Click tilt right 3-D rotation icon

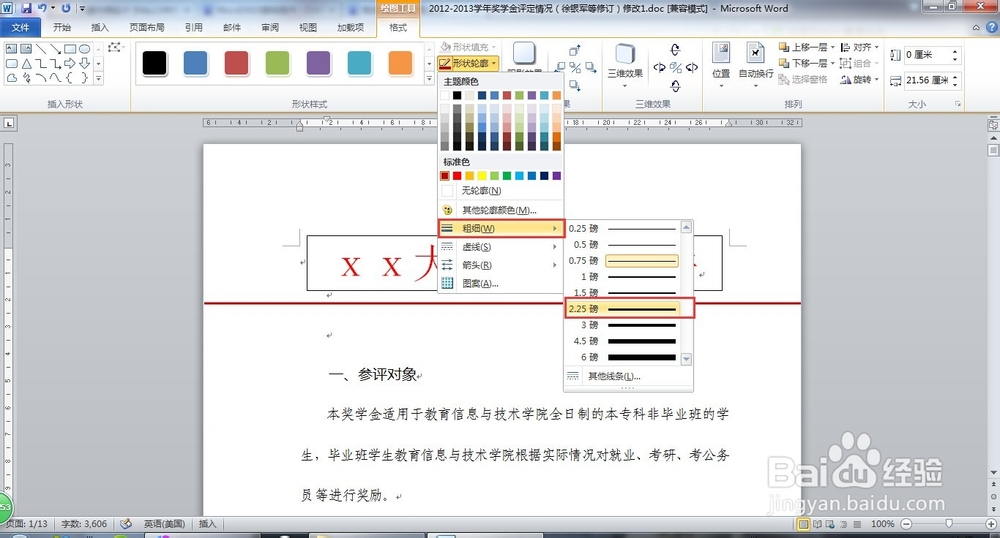pos(692,67)
